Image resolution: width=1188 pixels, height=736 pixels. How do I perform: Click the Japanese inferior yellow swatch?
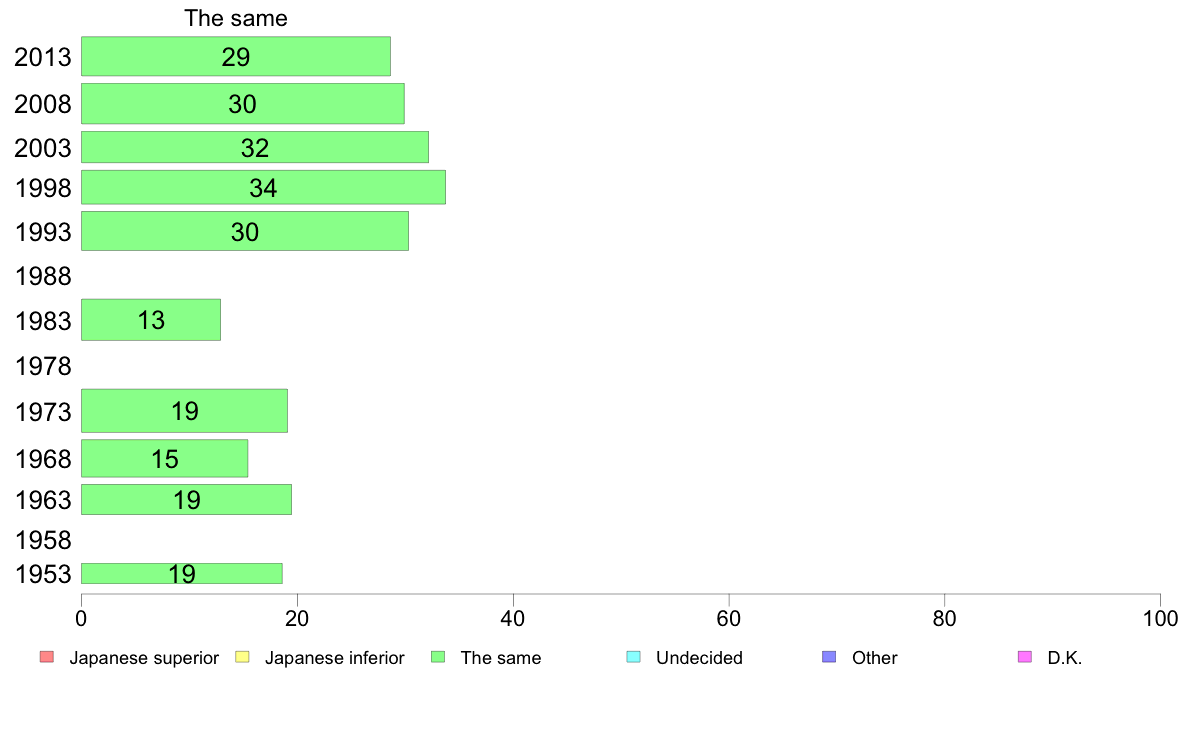(242, 656)
